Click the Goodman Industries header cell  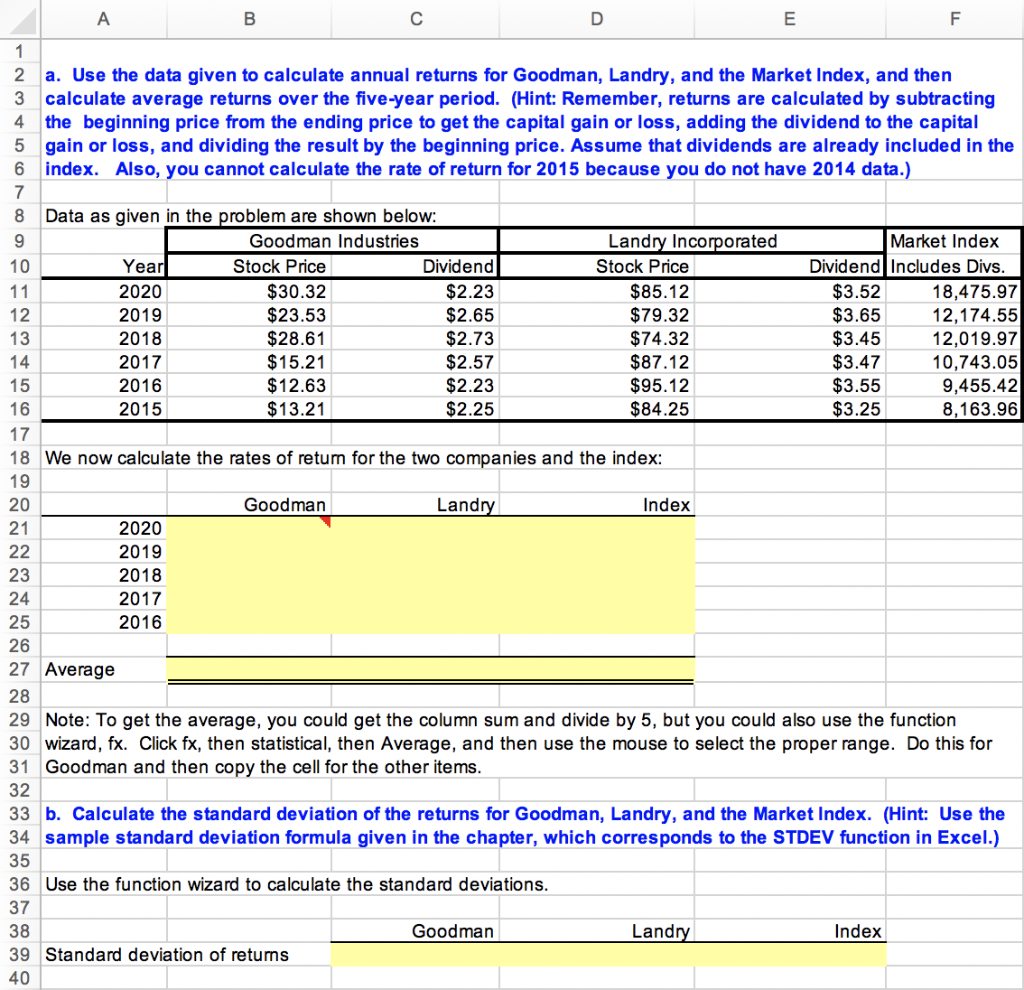click(x=331, y=241)
